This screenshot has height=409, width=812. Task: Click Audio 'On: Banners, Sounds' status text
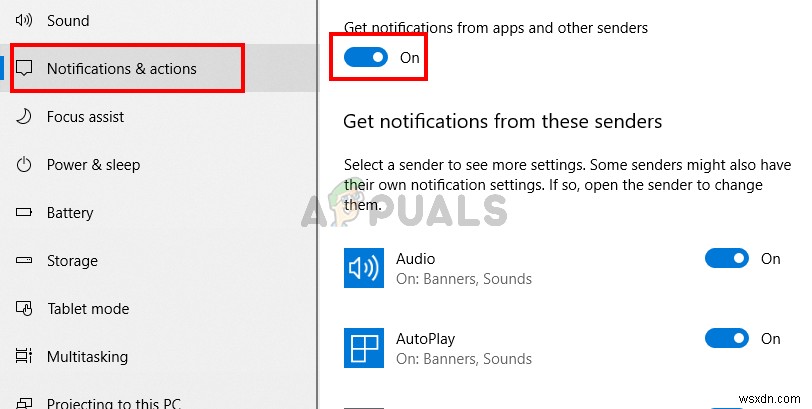click(x=464, y=279)
